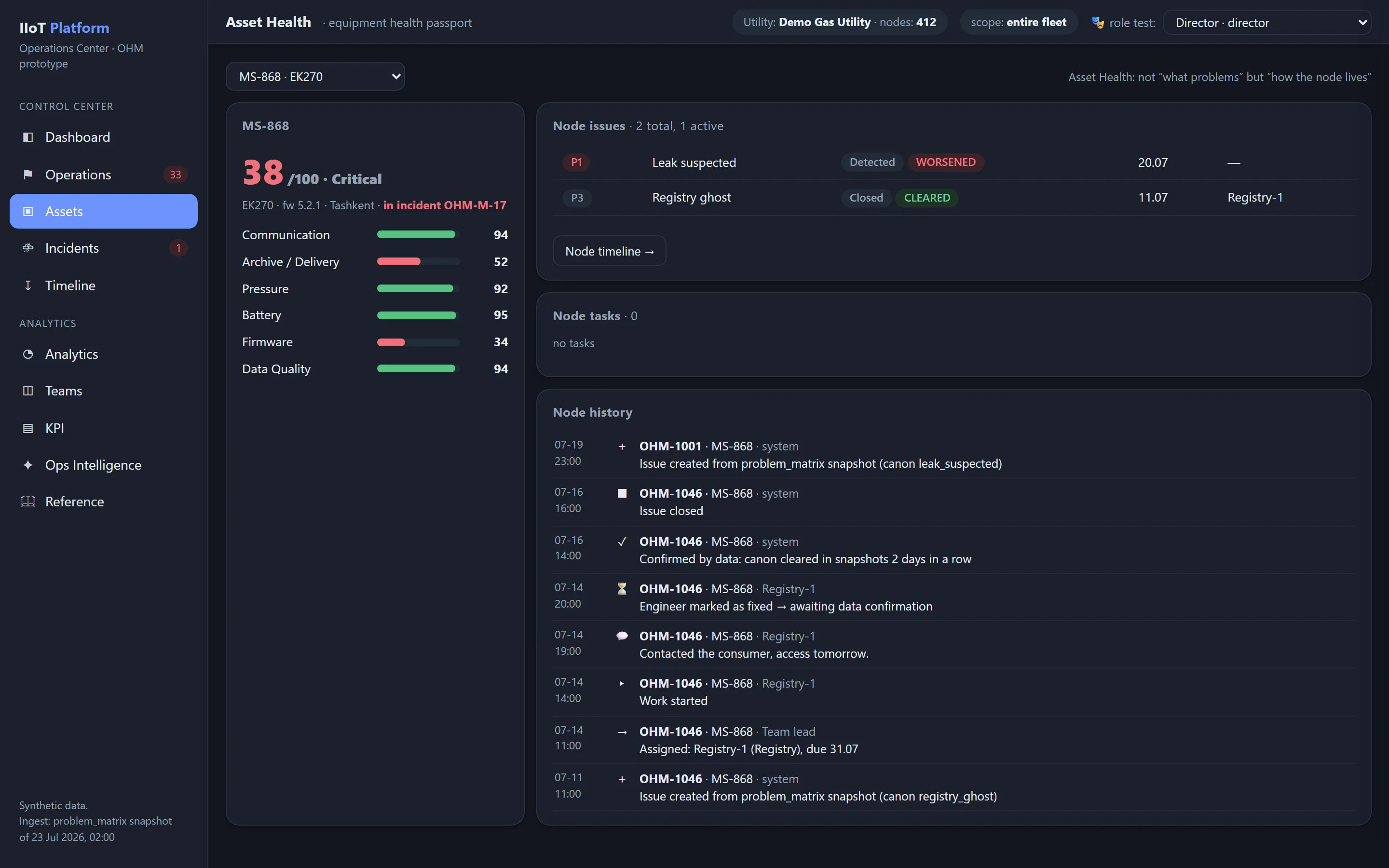
Task: Click the Archive / Delivery health bar
Action: (x=418, y=261)
